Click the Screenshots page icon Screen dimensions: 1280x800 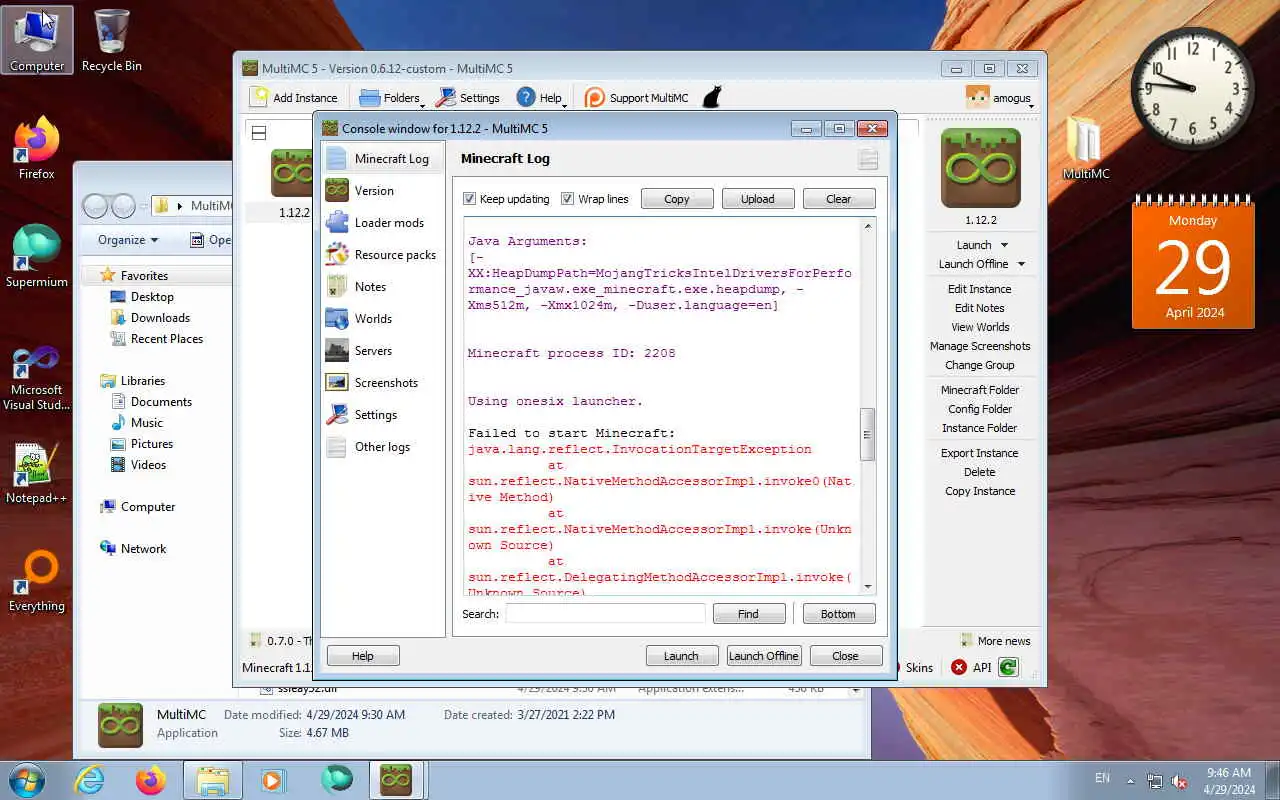point(337,382)
